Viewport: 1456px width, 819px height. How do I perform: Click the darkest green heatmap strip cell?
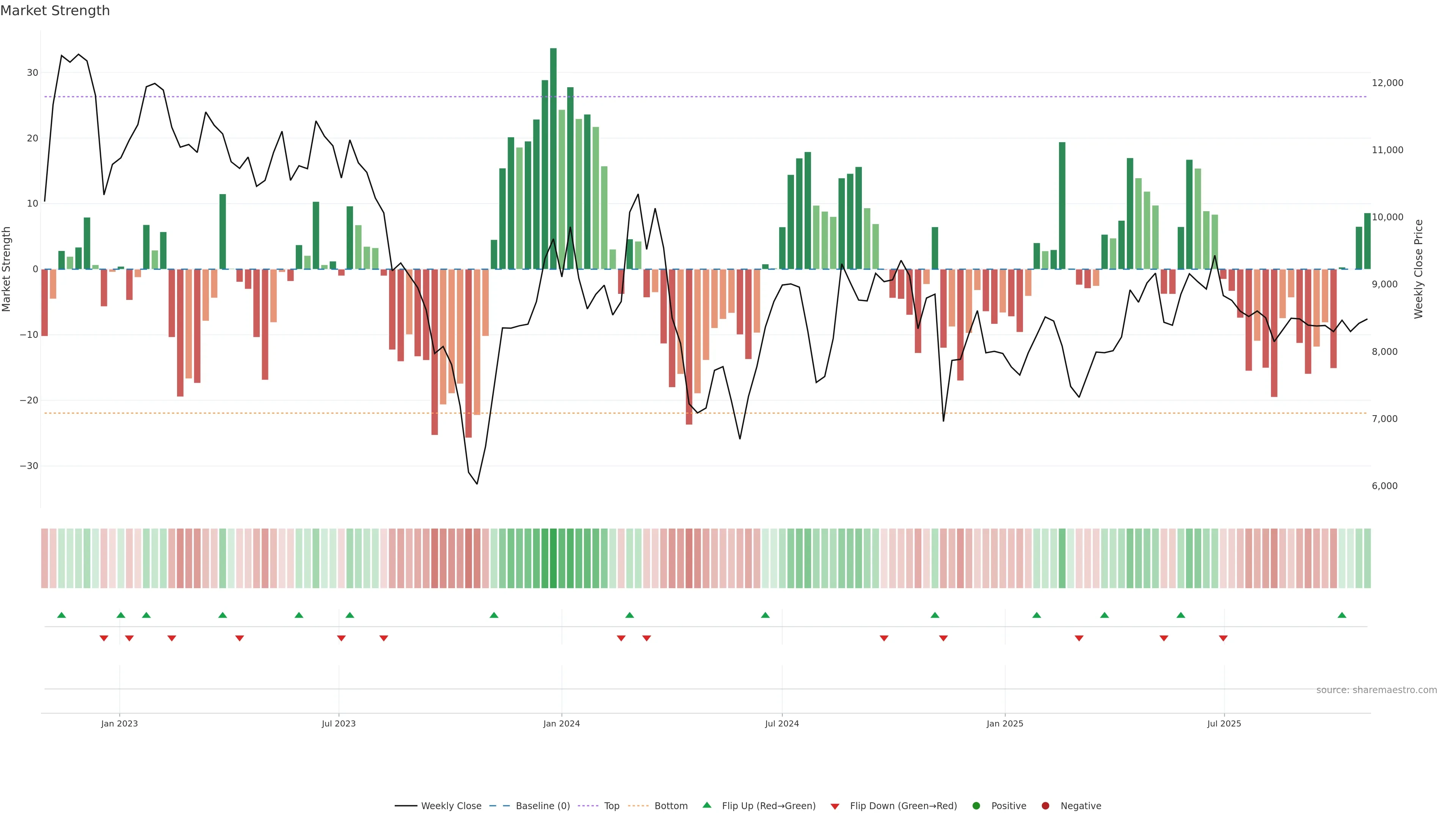pos(553,558)
